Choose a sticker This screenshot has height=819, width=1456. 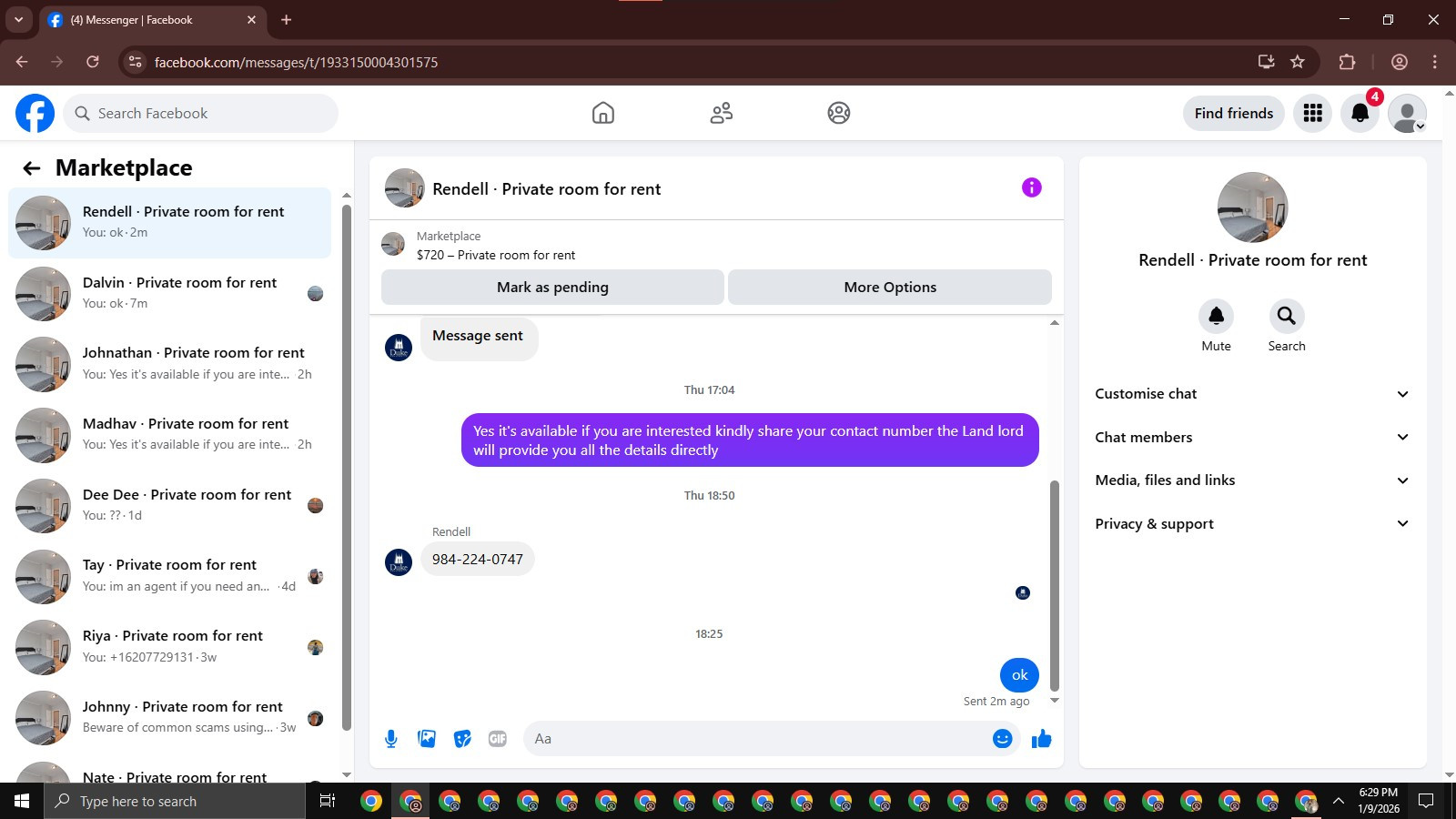click(x=462, y=739)
